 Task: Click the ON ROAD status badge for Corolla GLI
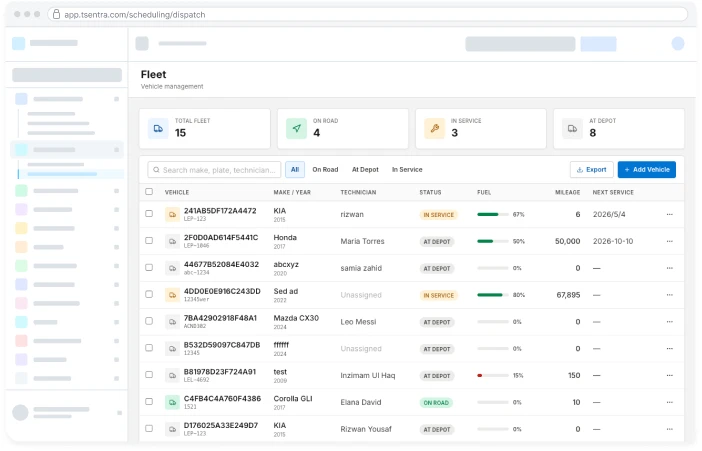pyautogui.click(x=436, y=403)
